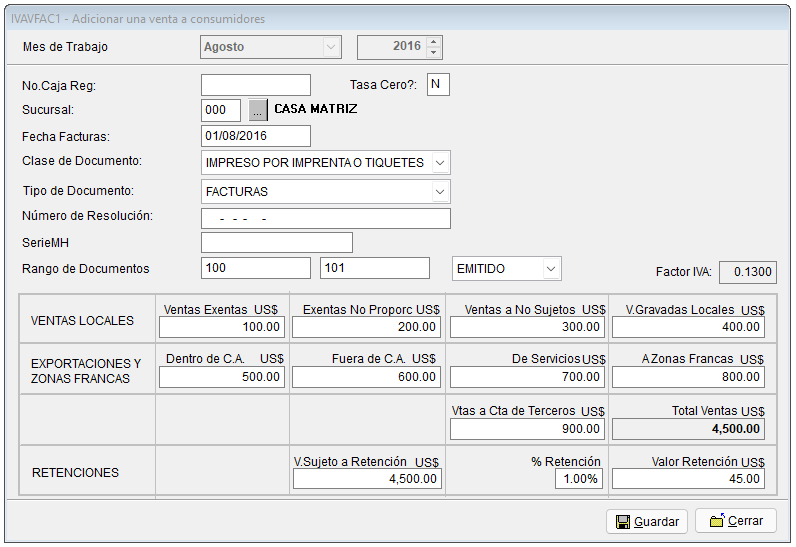Click the range end field 101
Viewport: 796px width, 547px height.
click(375, 268)
